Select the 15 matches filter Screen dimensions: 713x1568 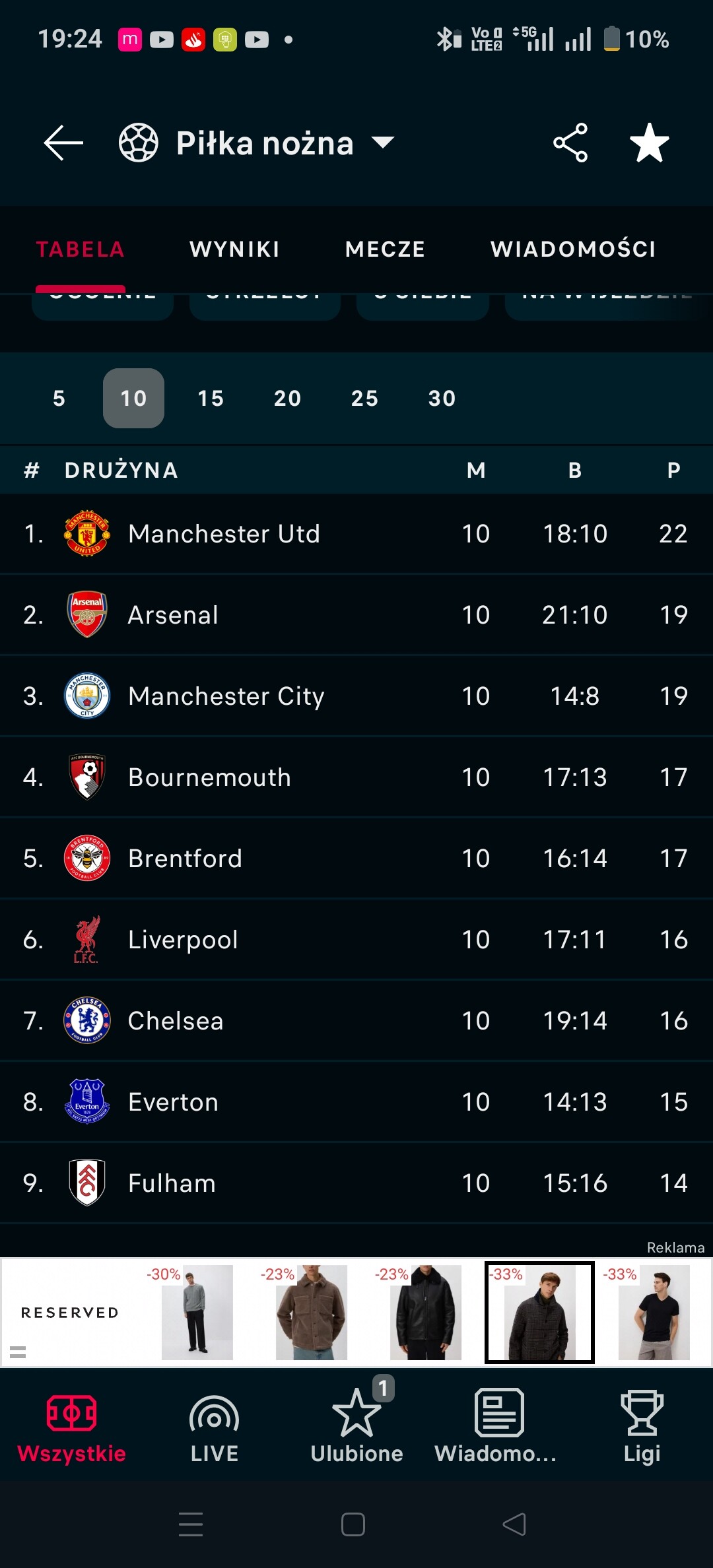tap(211, 399)
